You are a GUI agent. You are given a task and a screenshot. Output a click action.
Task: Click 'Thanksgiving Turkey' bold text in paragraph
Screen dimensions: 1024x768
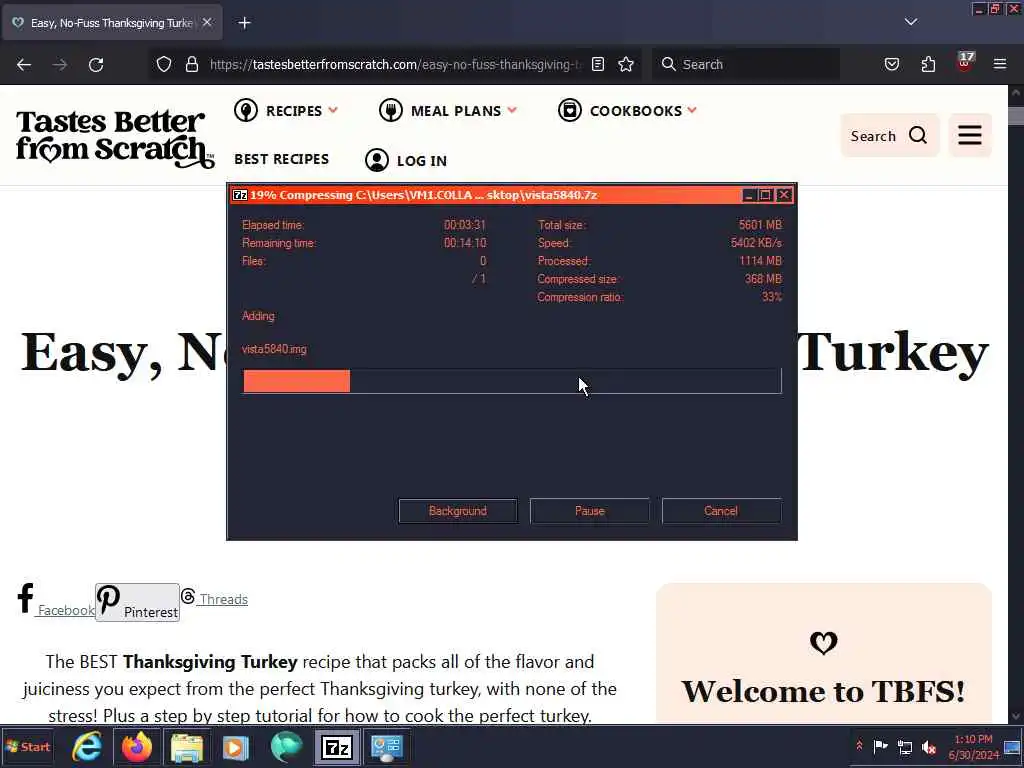click(210, 662)
